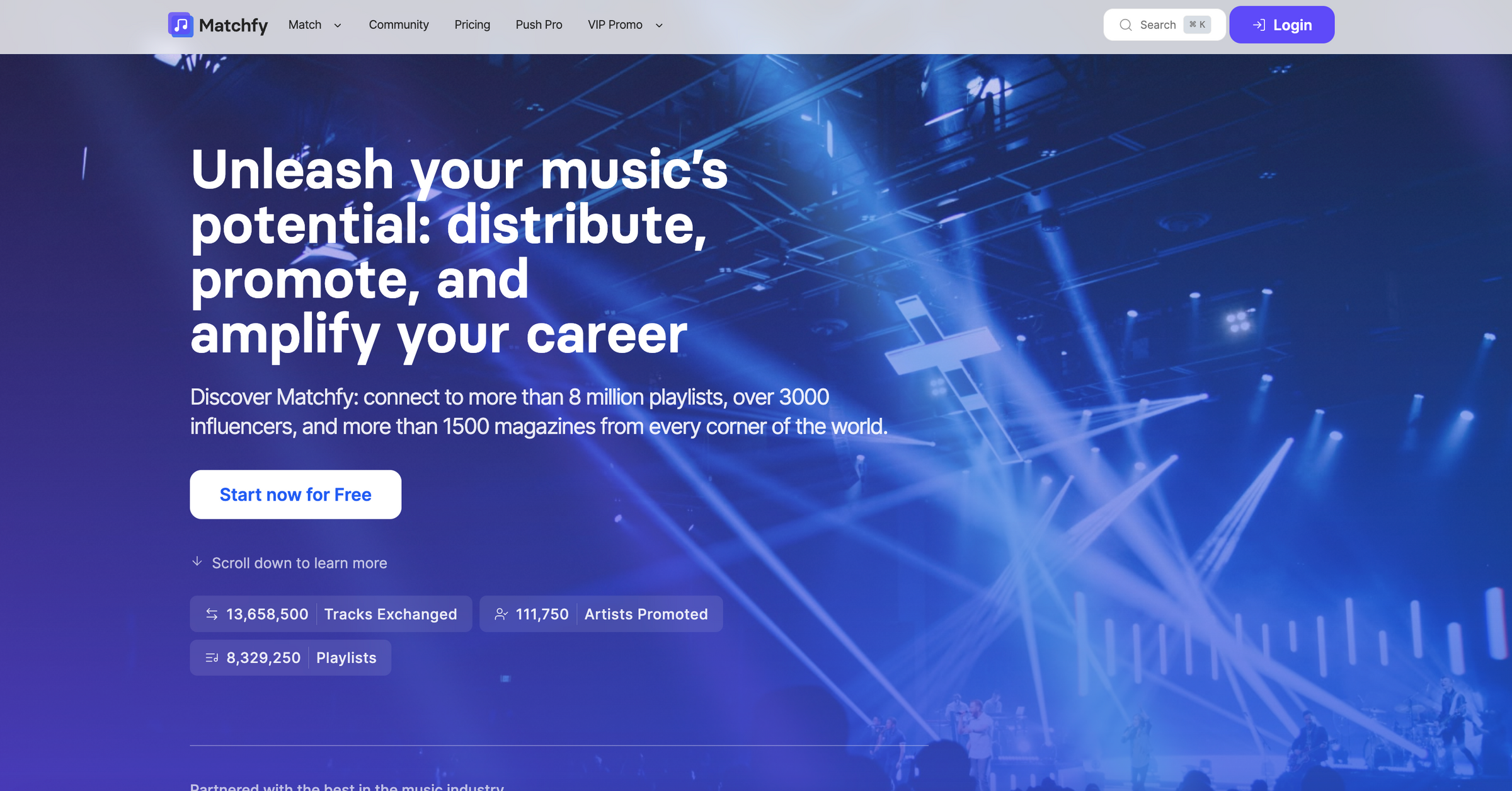Click the 13,658,500 Tracks Exchanged stat badge
Image resolution: width=1512 pixels, height=791 pixels.
(x=331, y=613)
